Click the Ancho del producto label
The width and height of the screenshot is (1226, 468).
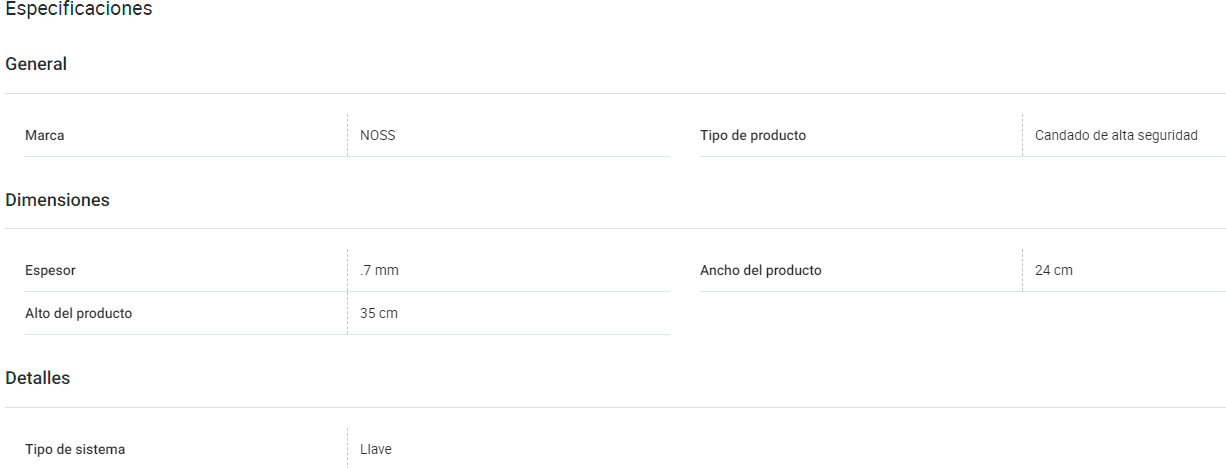[761, 270]
